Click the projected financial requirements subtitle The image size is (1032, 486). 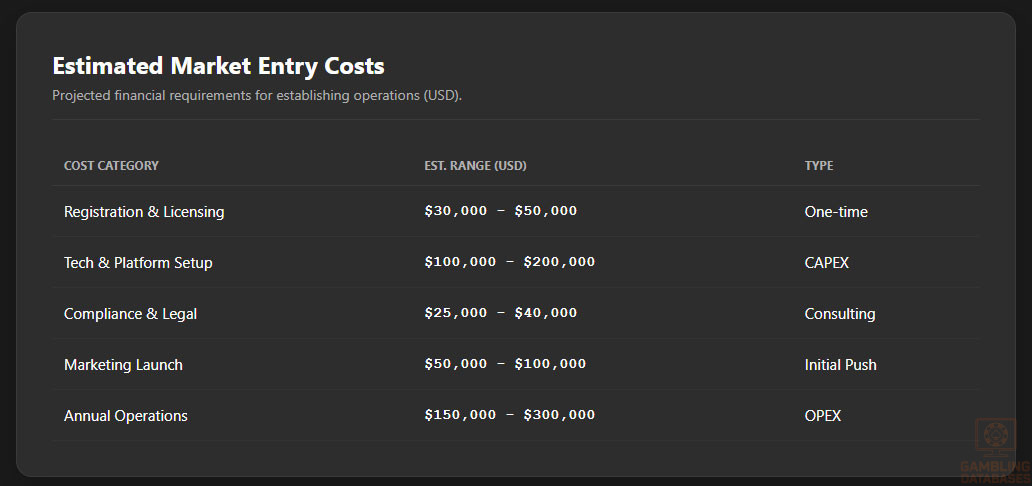tap(257, 96)
